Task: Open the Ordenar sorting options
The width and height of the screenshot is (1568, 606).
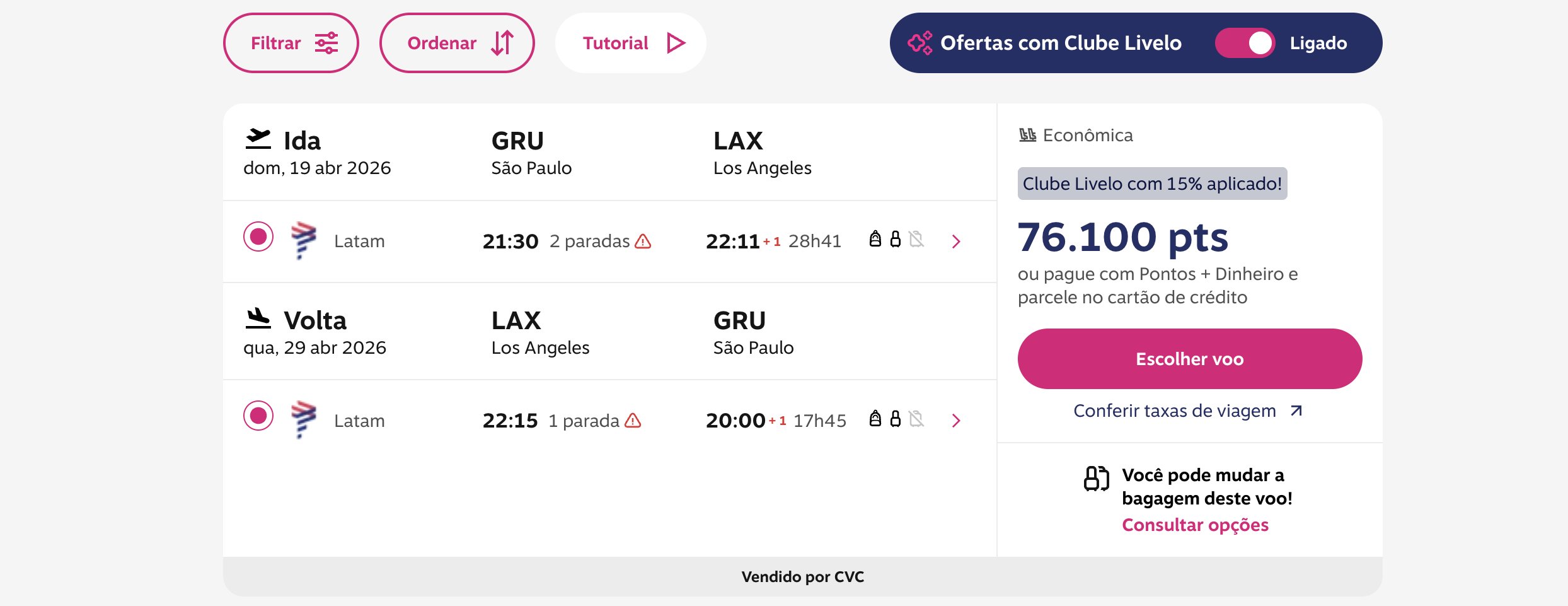Action: 457,43
